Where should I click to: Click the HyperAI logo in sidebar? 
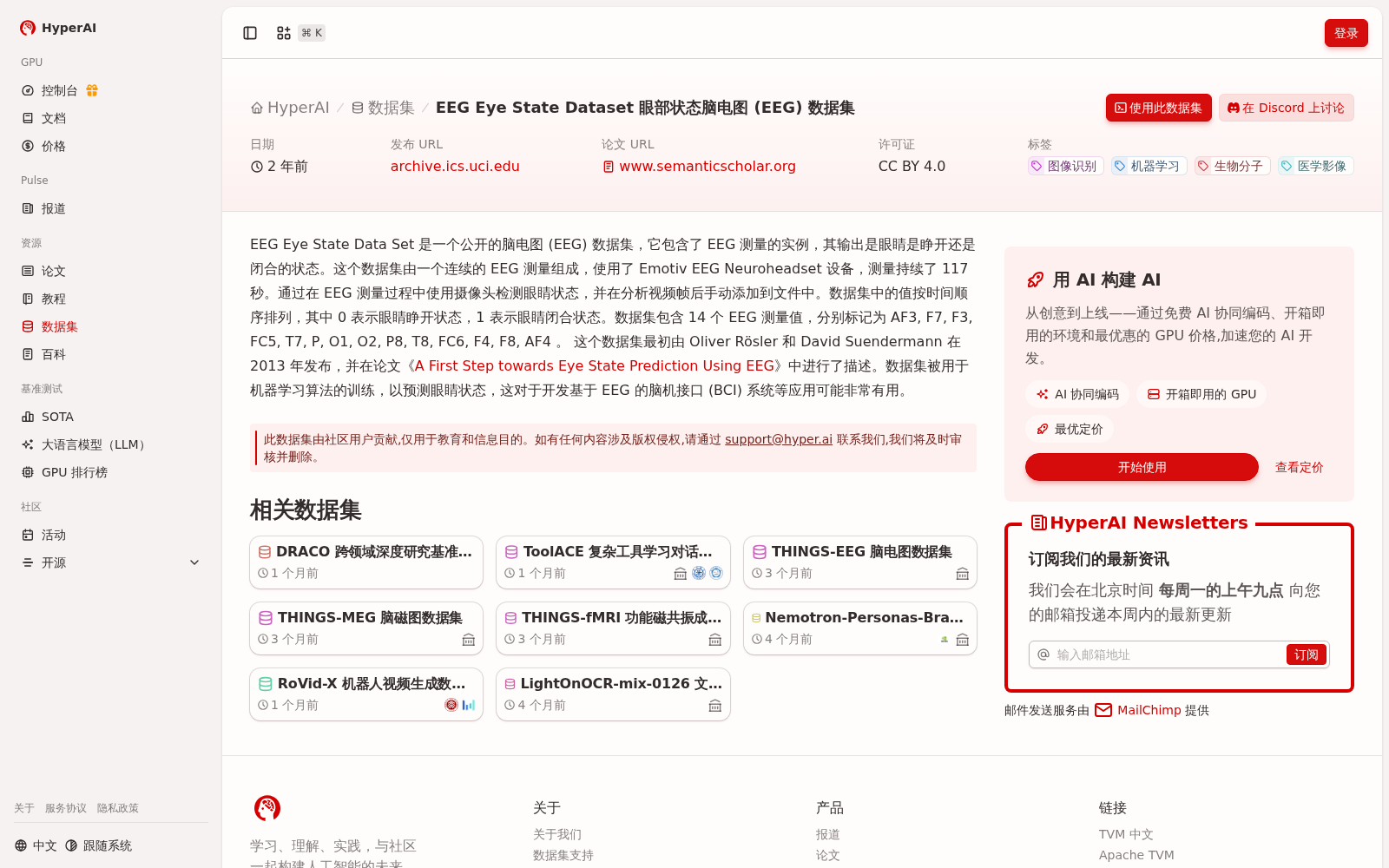[x=58, y=28]
